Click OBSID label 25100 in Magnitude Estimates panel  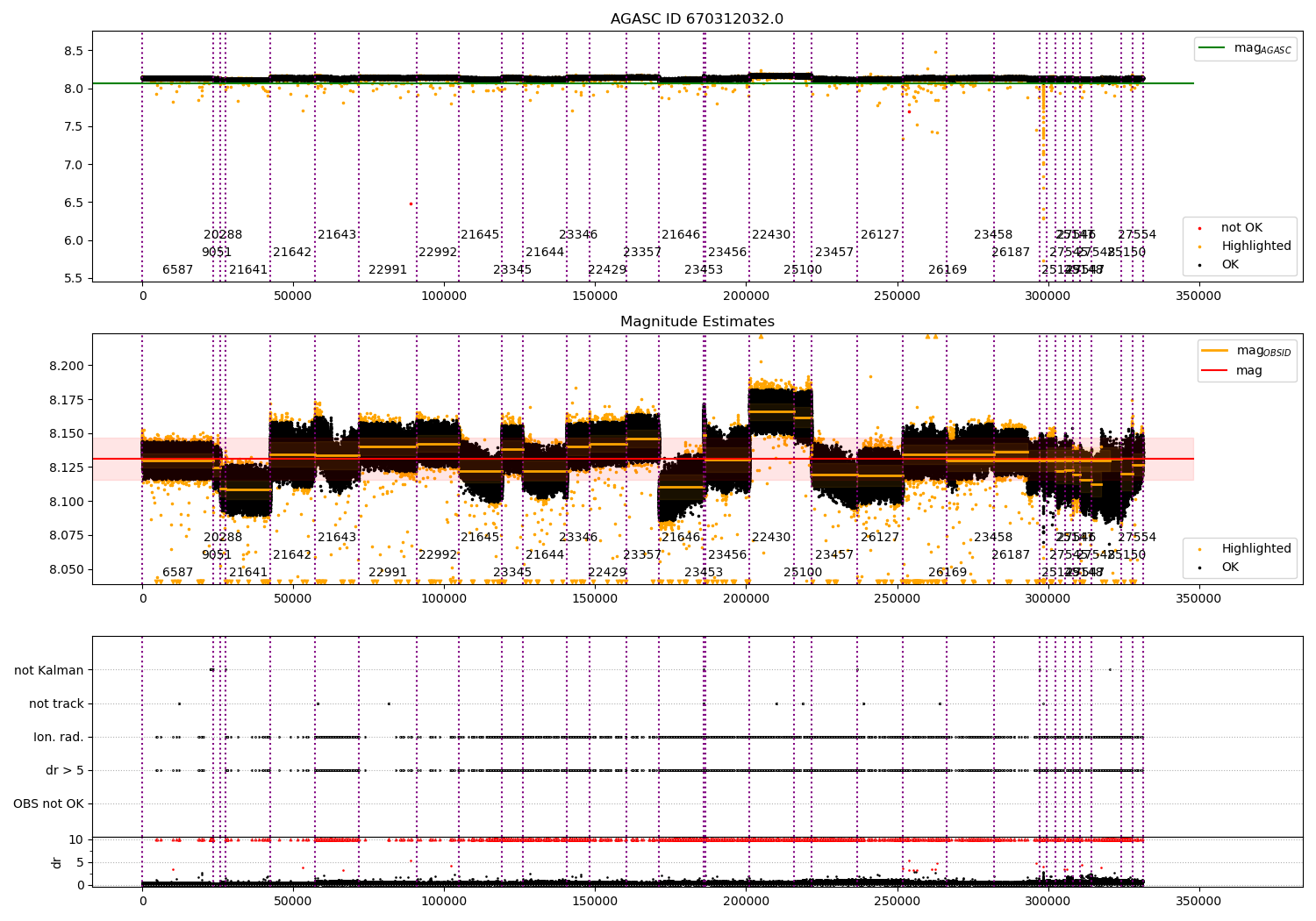click(803, 573)
